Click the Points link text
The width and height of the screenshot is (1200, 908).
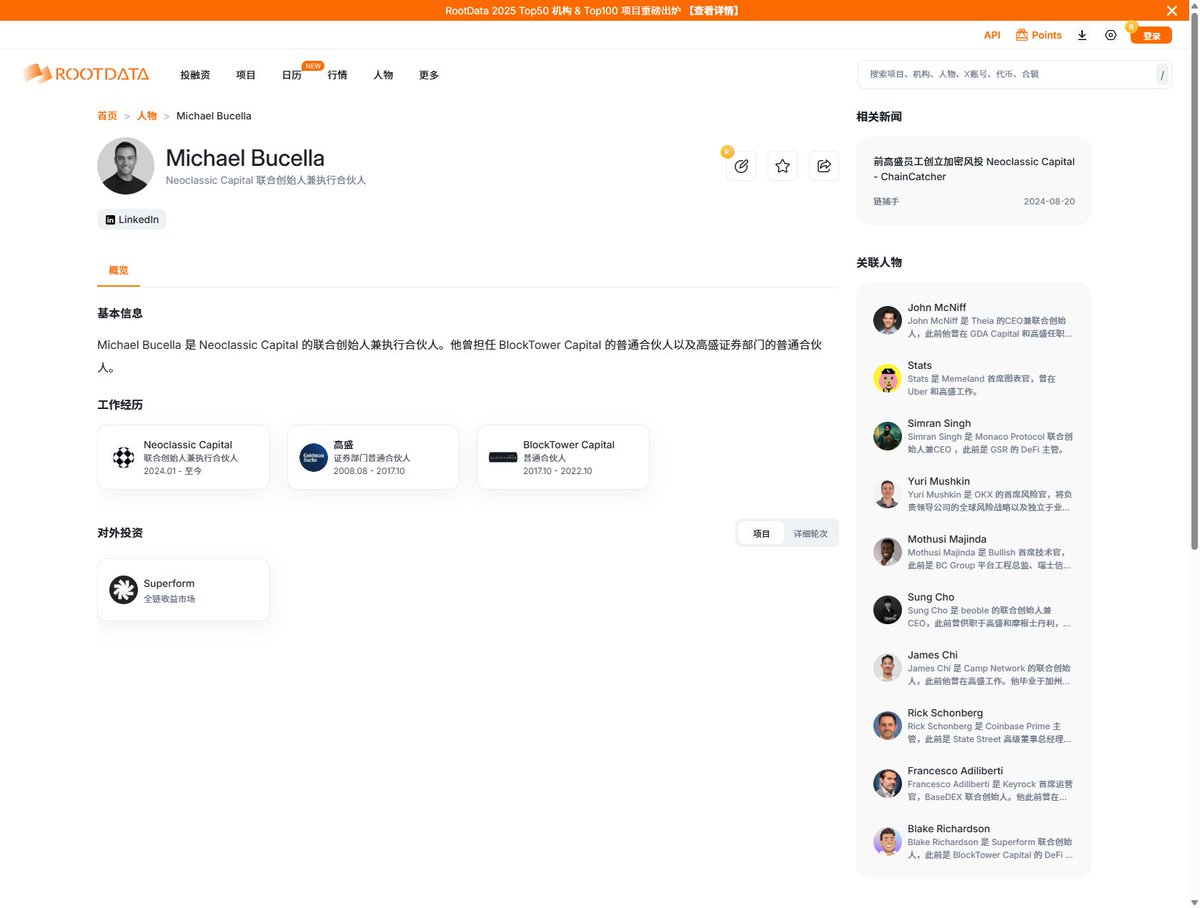click(1047, 35)
